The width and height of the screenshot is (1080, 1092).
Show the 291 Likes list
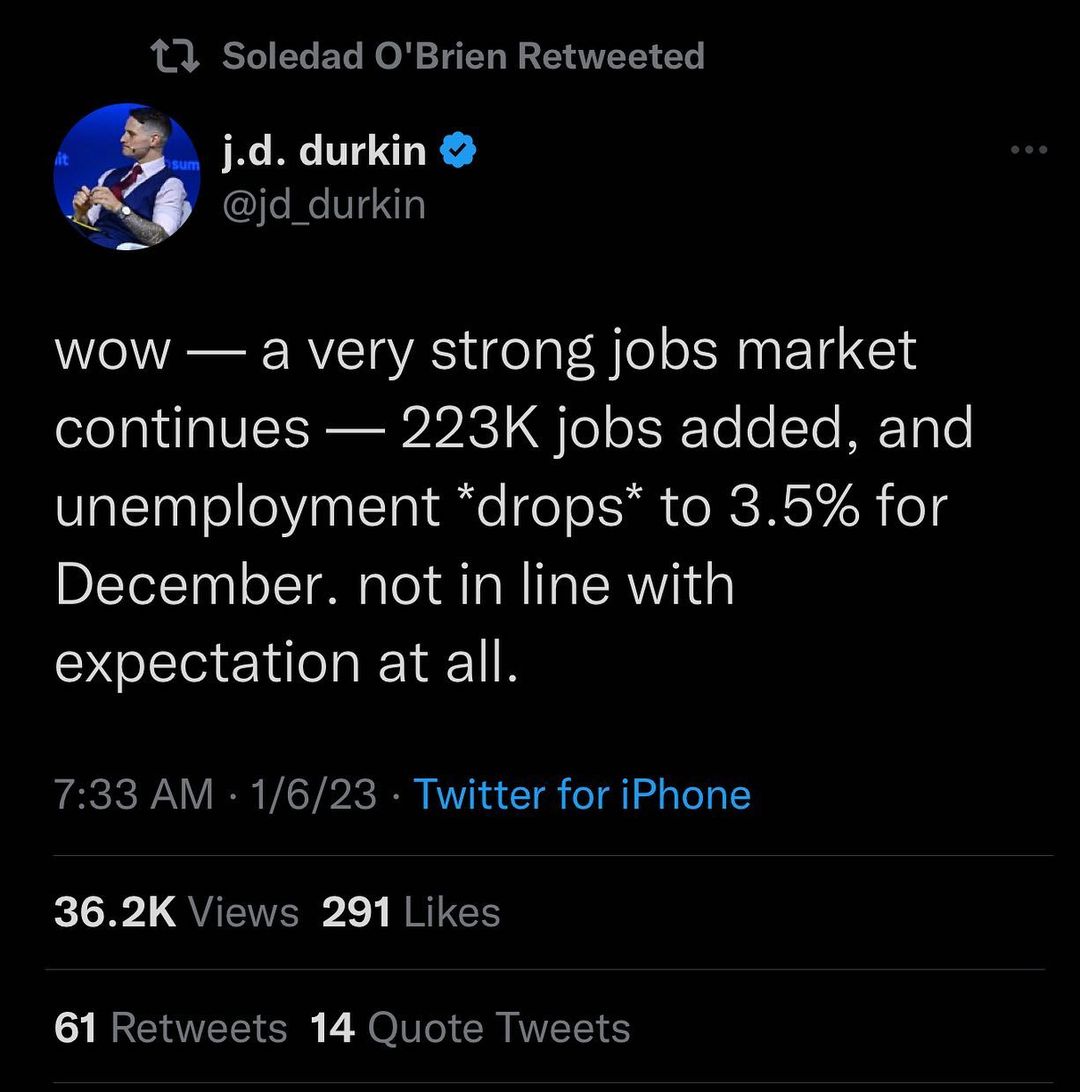(x=411, y=912)
